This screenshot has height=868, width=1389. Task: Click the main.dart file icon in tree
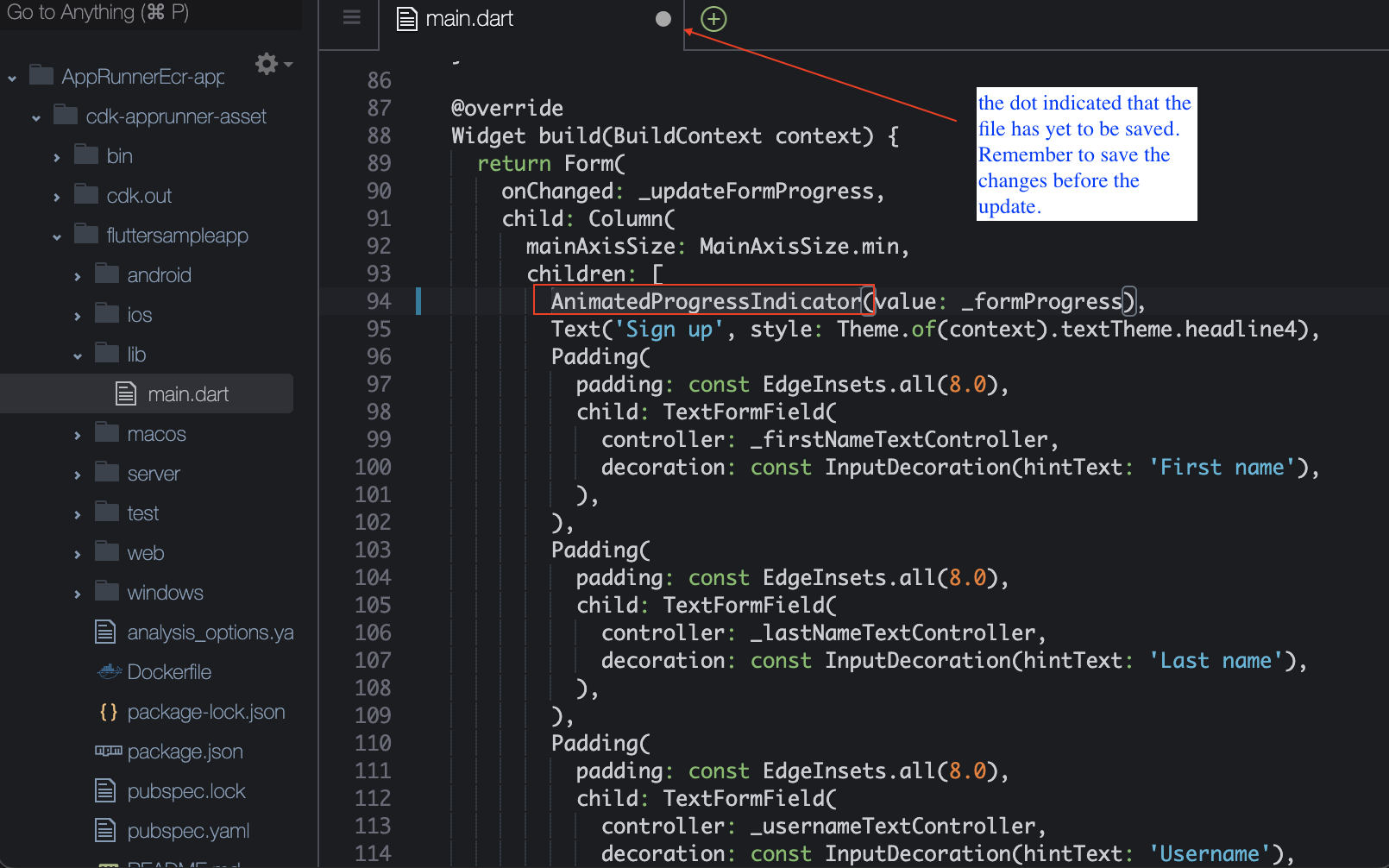126,393
